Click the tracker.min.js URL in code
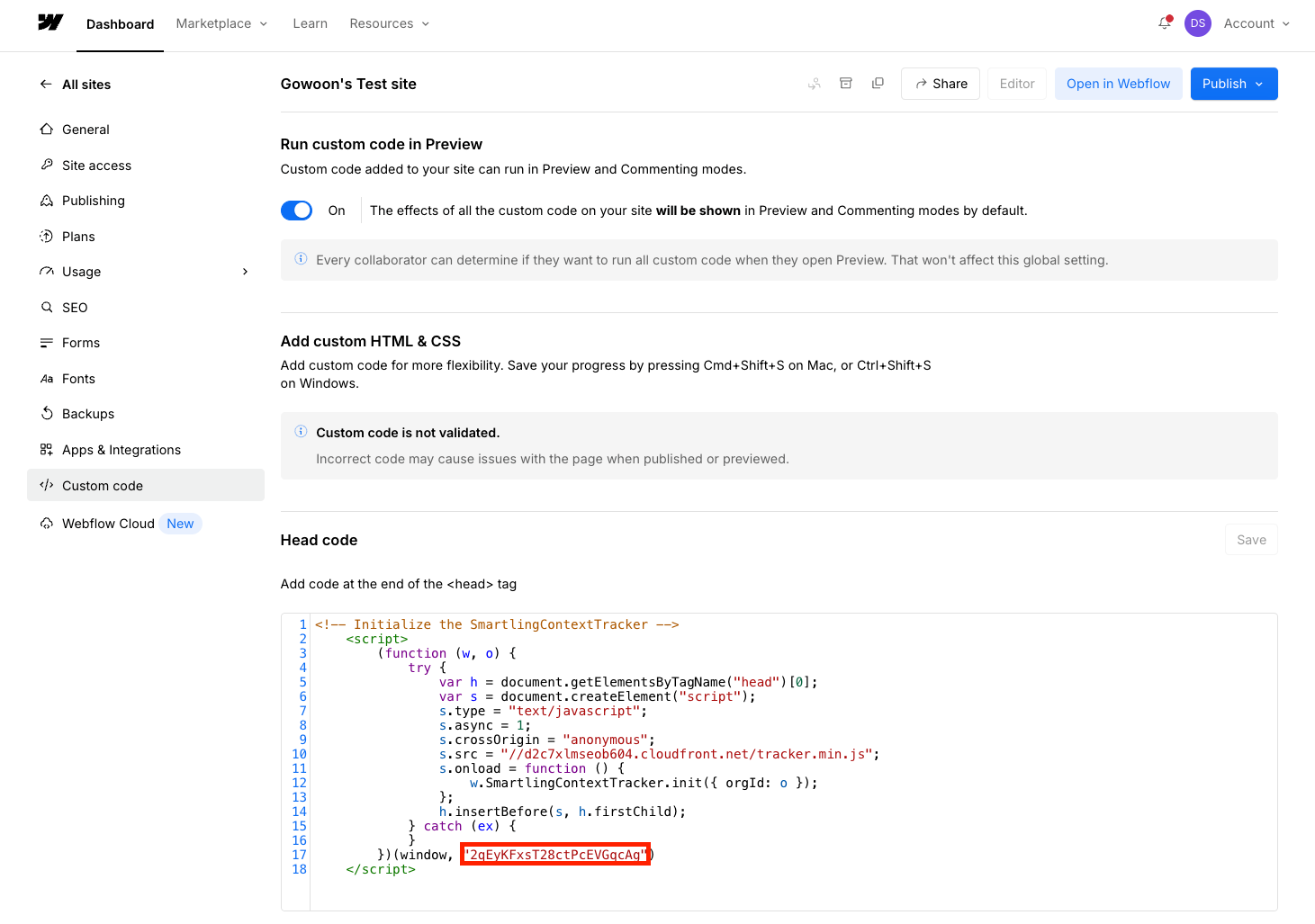The image size is (1315, 924). point(687,754)
